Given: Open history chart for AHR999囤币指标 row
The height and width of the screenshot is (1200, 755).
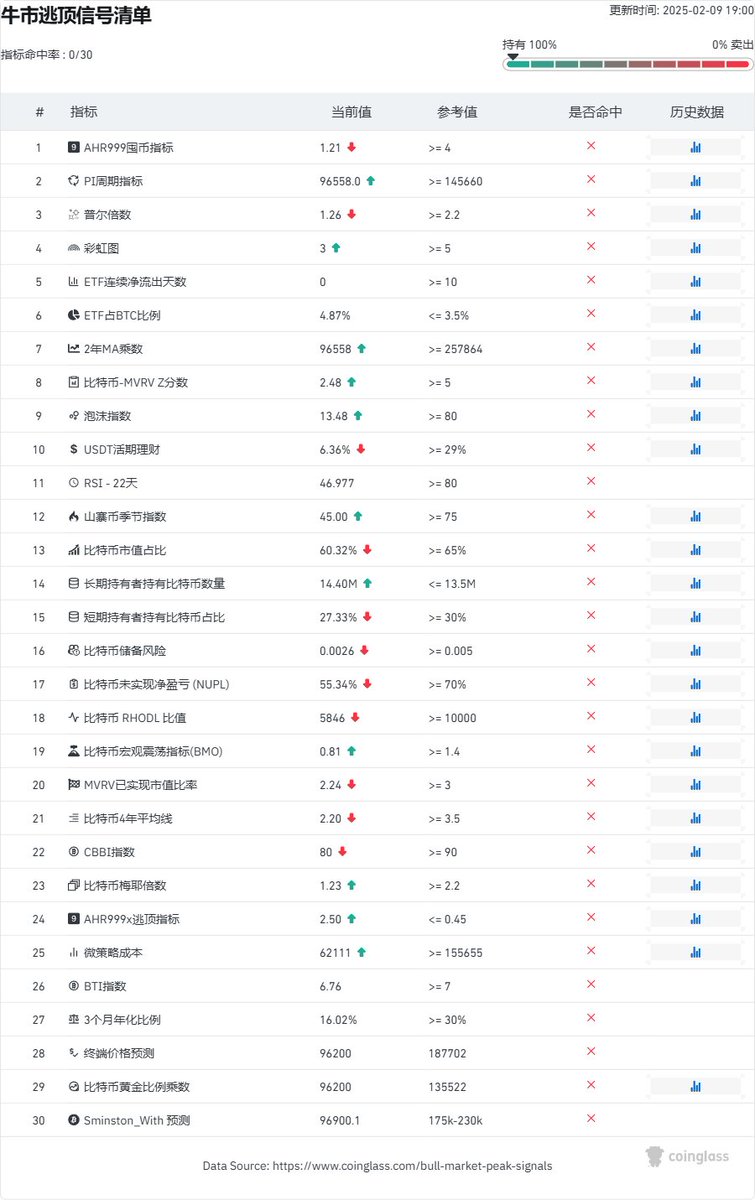Looking at the screenshot, I should (x=695, y=147).
